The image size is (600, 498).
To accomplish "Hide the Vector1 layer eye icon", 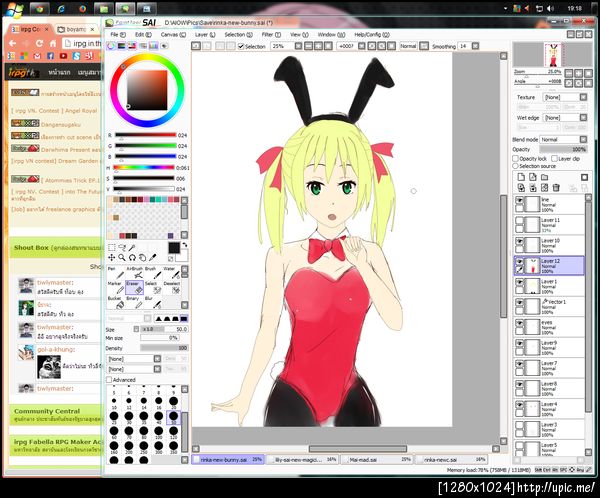I will coord(519,302).
